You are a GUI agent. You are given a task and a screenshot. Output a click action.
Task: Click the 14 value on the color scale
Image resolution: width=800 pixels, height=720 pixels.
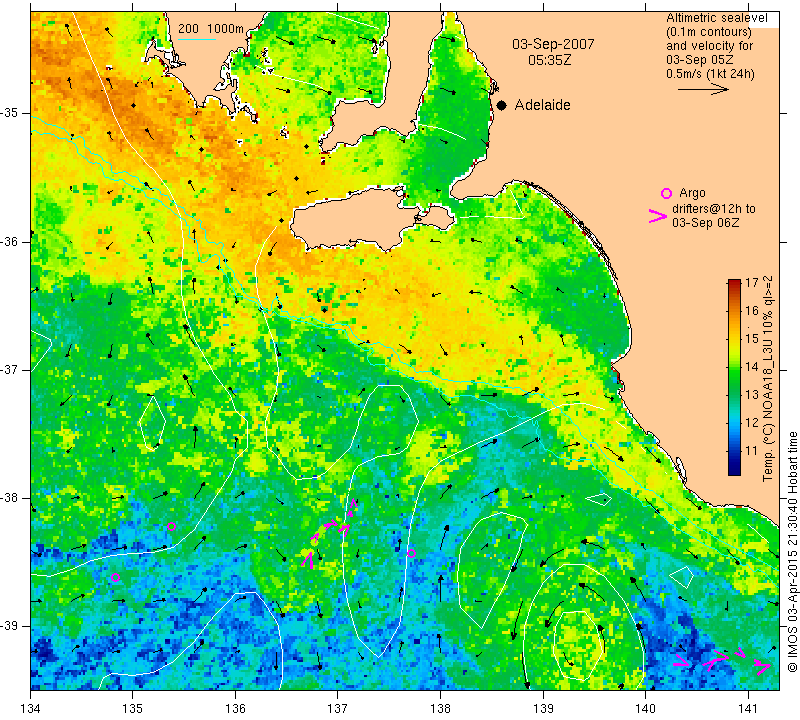click(x=752, y=366)
